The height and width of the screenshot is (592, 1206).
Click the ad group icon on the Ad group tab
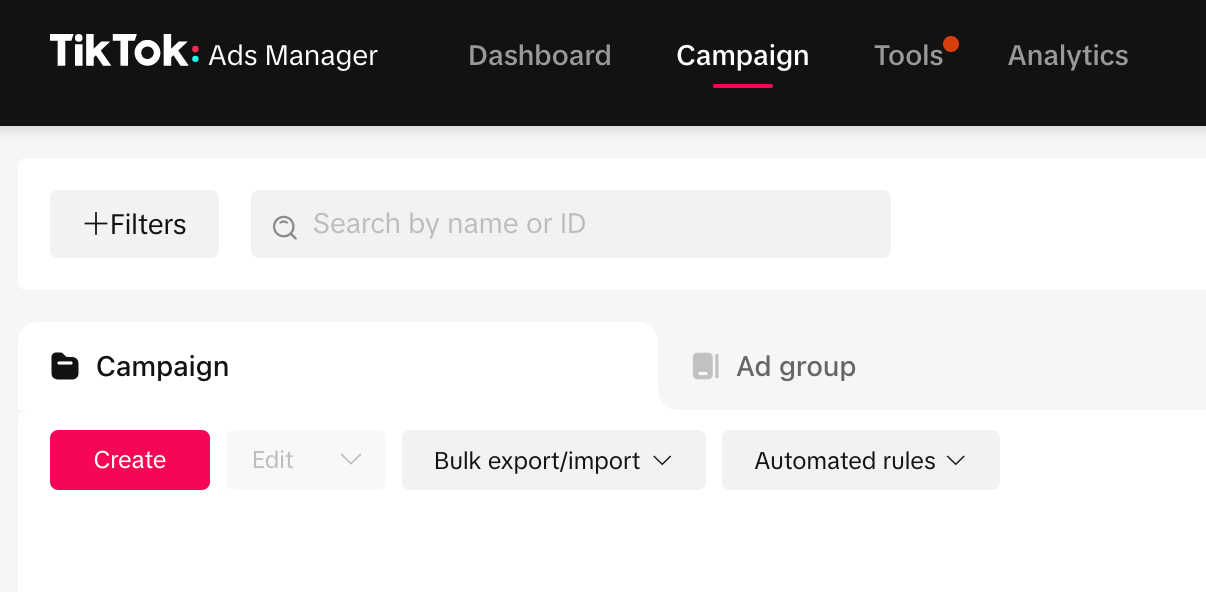(706, 366)
